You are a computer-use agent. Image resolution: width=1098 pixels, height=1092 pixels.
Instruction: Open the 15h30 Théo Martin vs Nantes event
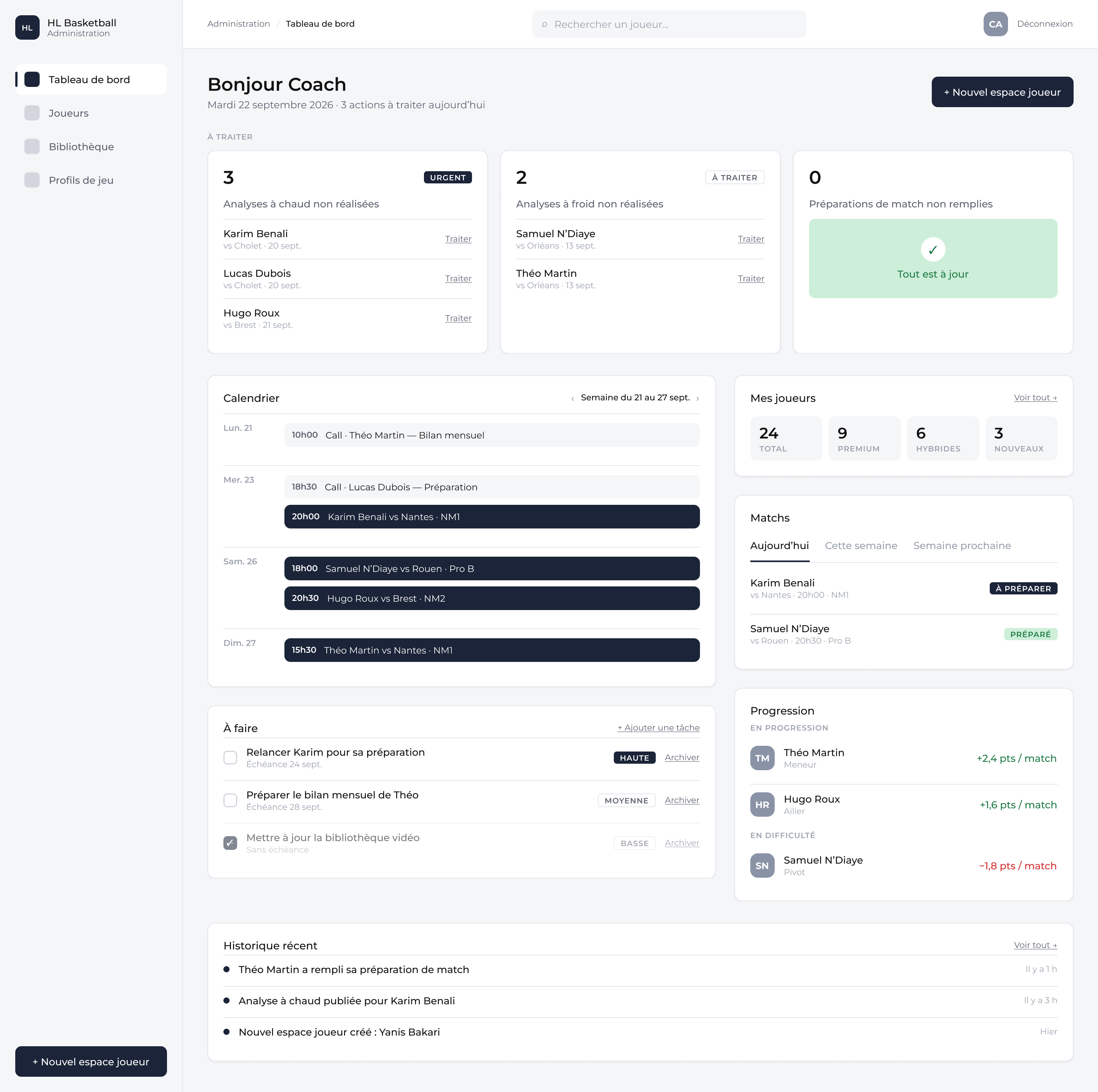(491, 650)
